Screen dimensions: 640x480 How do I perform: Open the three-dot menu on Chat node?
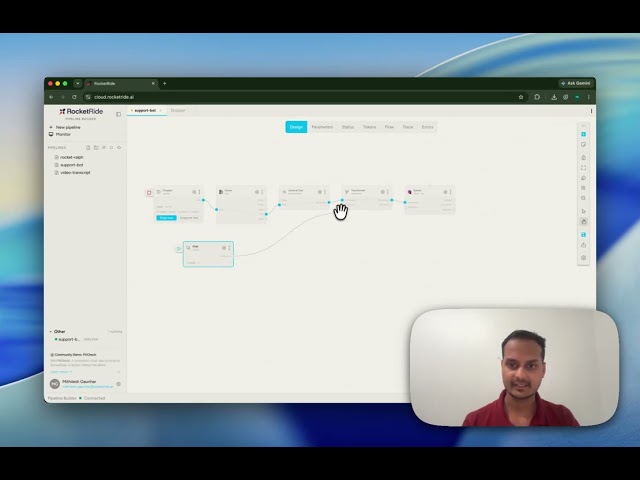tap(229, 248)
